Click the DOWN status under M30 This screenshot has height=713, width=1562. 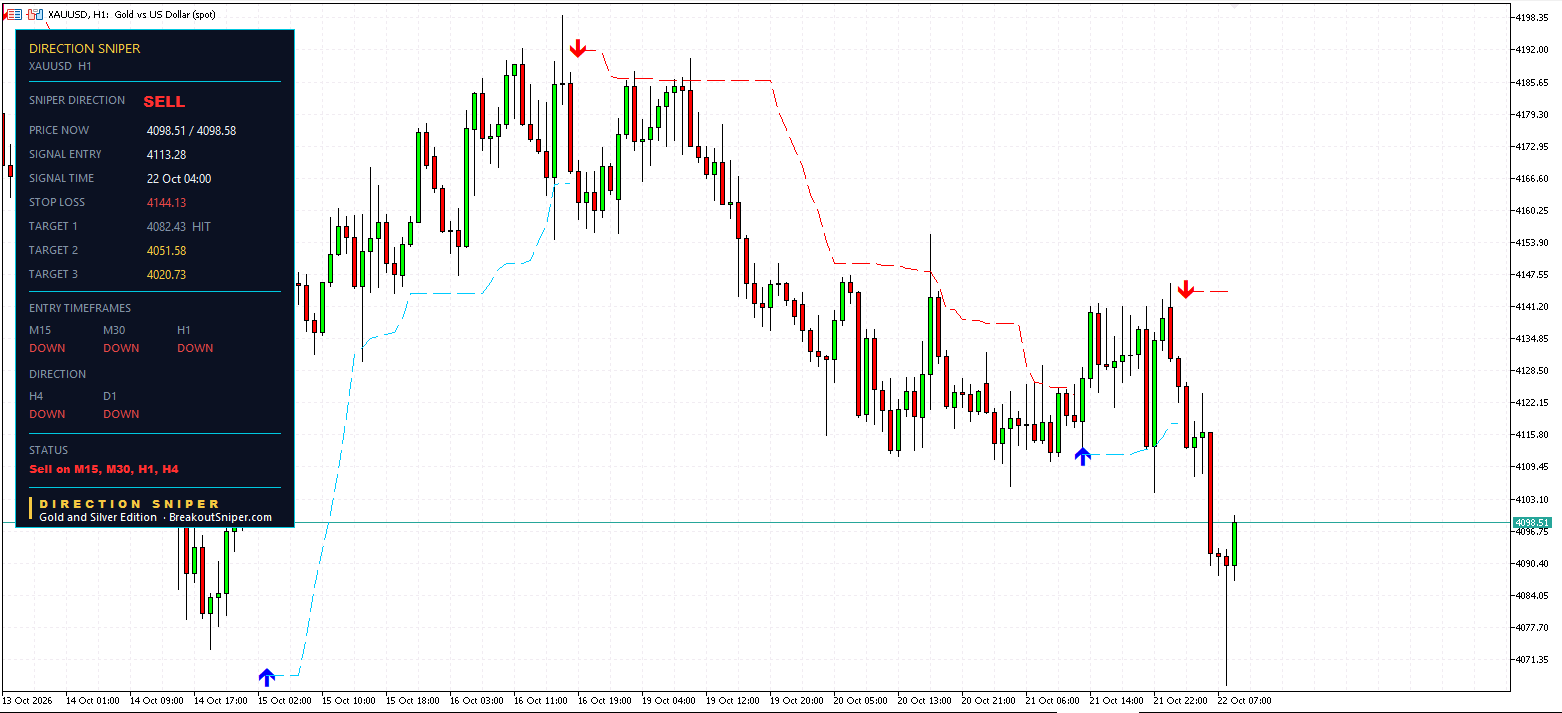(121, 348)
